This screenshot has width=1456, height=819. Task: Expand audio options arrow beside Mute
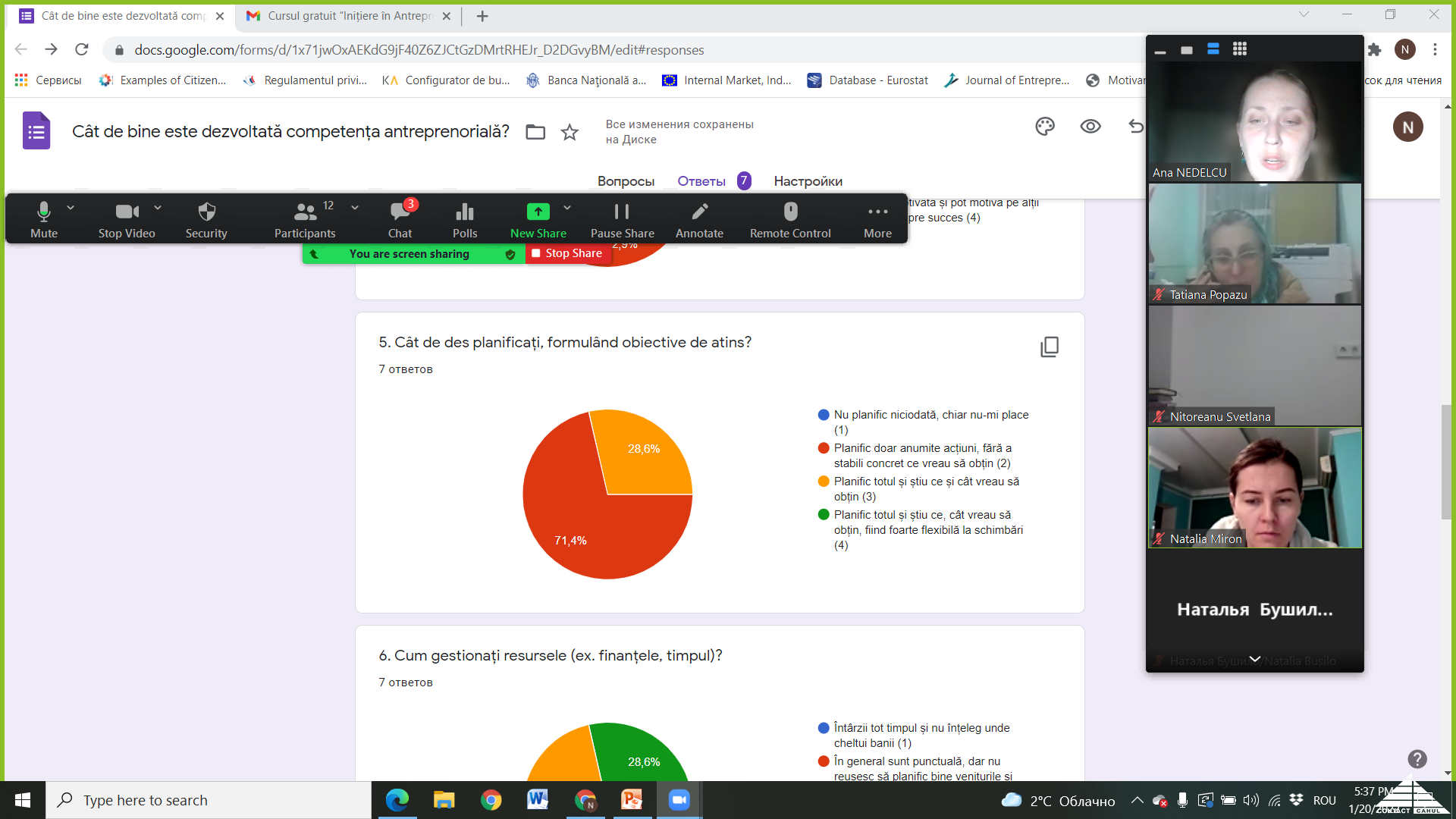click(x=71, y=207)
